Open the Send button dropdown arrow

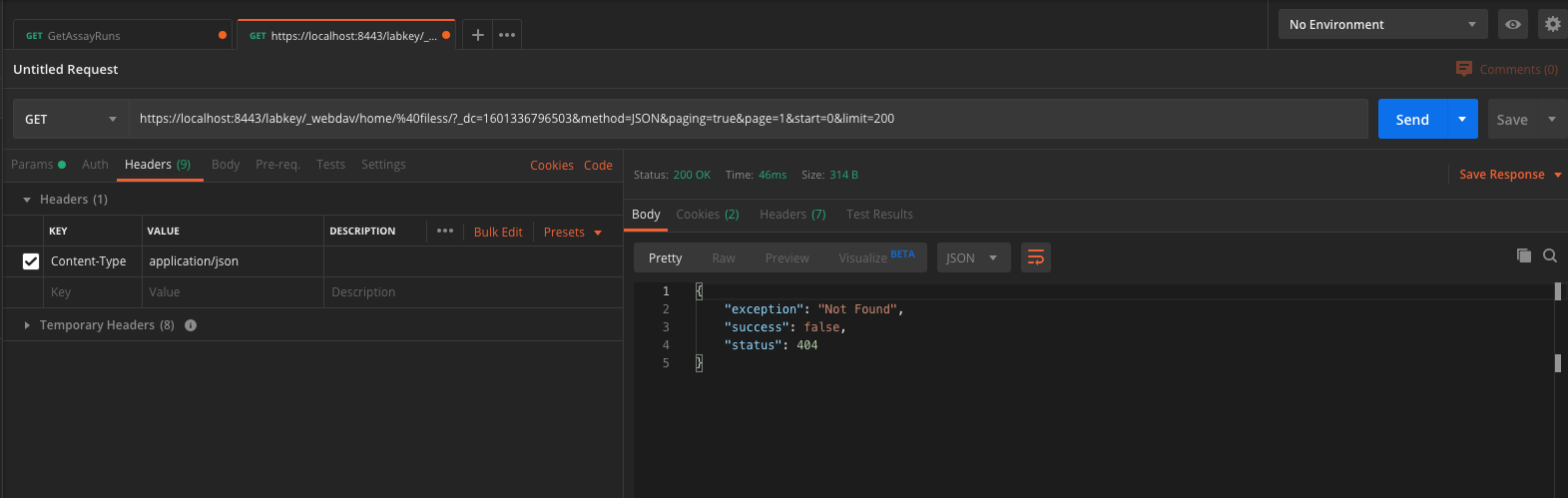click(x=1462, y=119)
